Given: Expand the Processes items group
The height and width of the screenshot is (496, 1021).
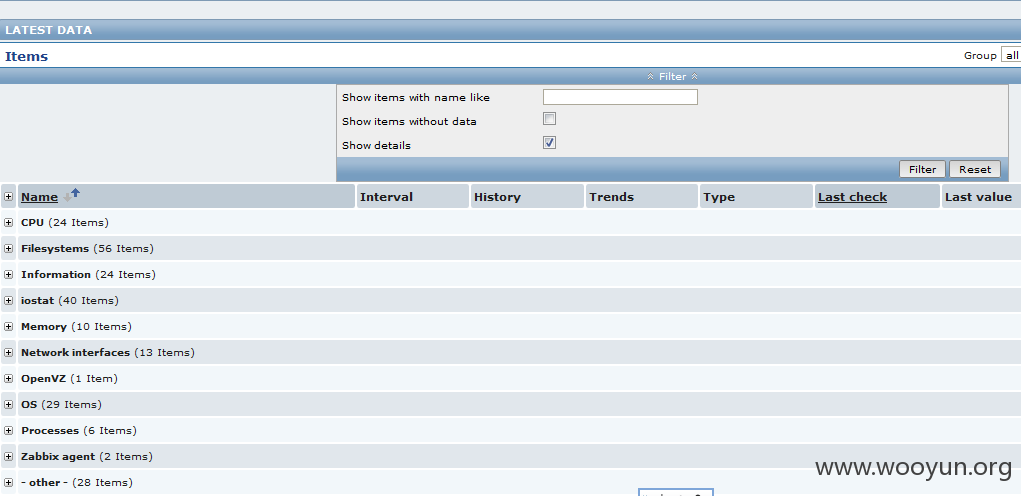Looking at the screenshot, I should click(x=8, y=431).
